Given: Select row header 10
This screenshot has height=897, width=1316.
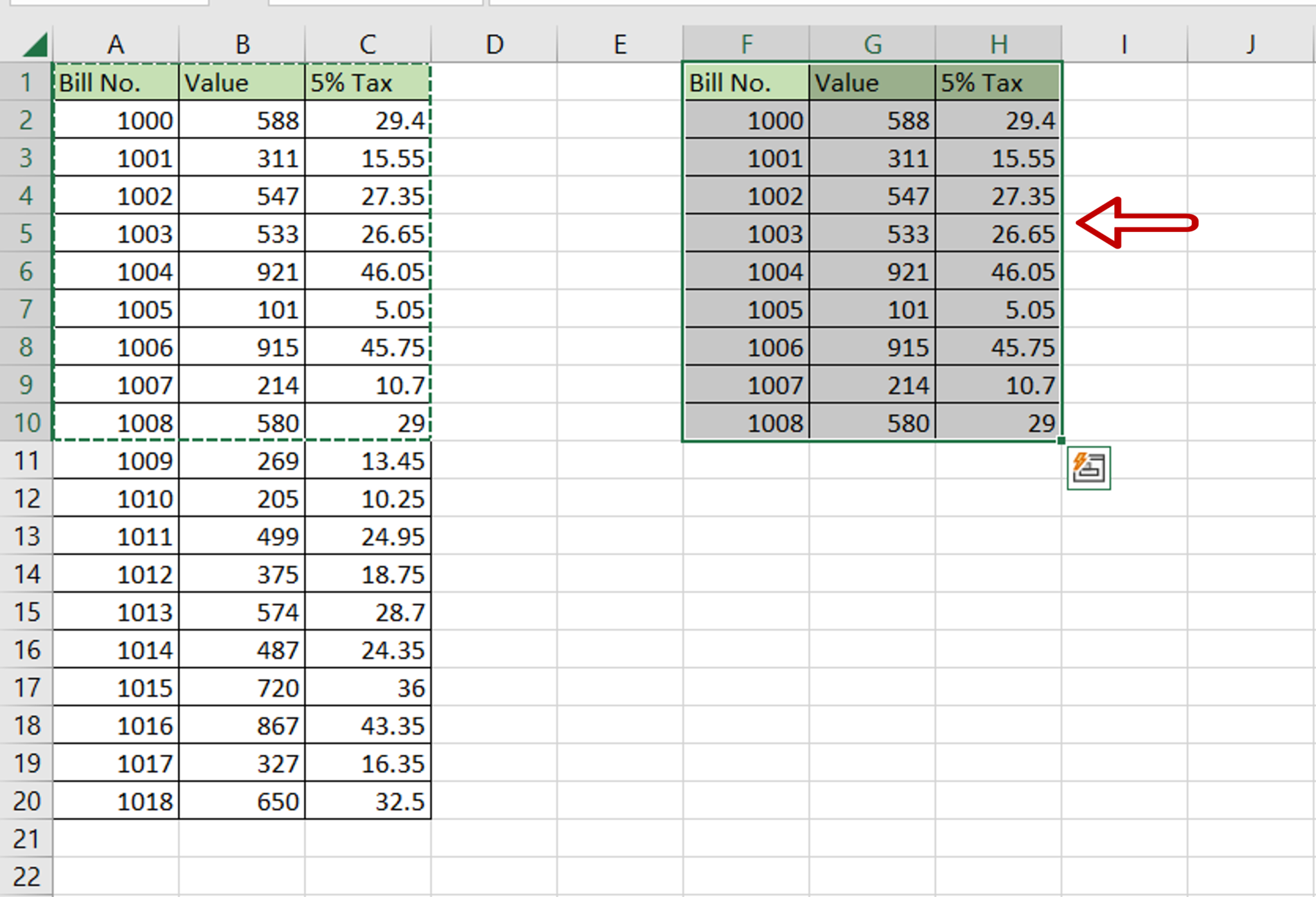Looking at the screenshot, I should 26,423.
